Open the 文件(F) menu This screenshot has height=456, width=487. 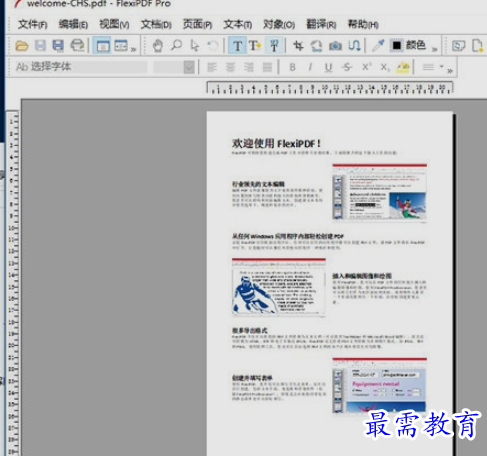[x=32, y=24]
